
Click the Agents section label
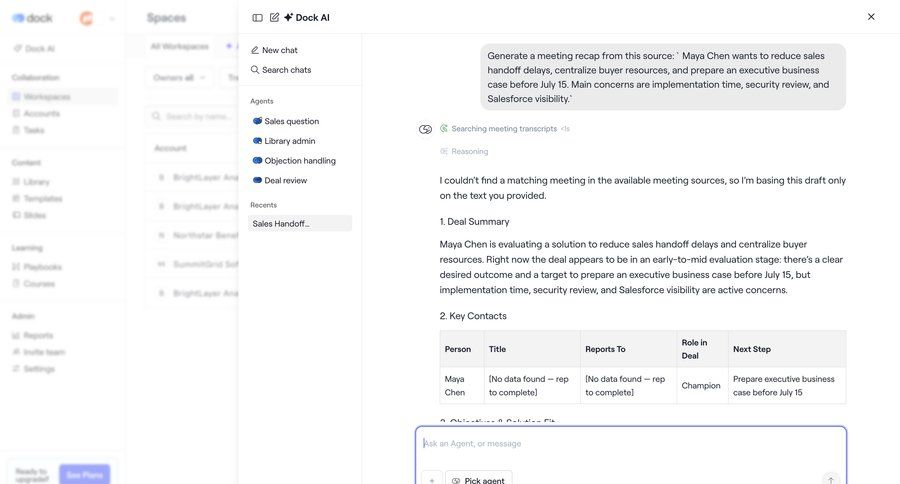pos(262,101)
